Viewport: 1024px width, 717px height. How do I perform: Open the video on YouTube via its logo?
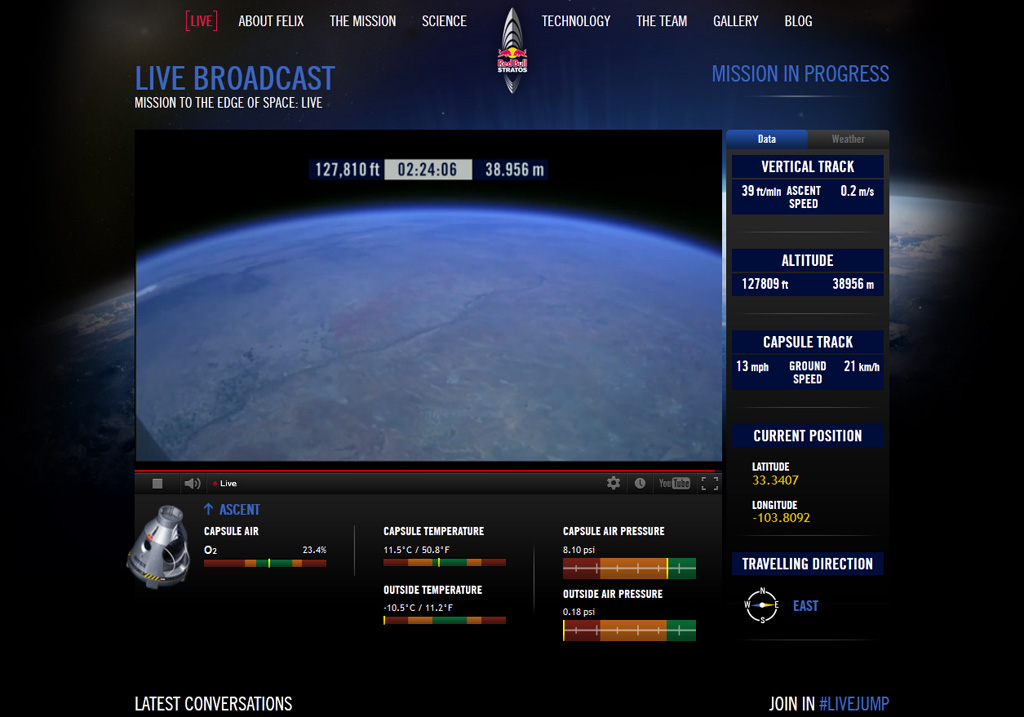(x=675, y=483)
